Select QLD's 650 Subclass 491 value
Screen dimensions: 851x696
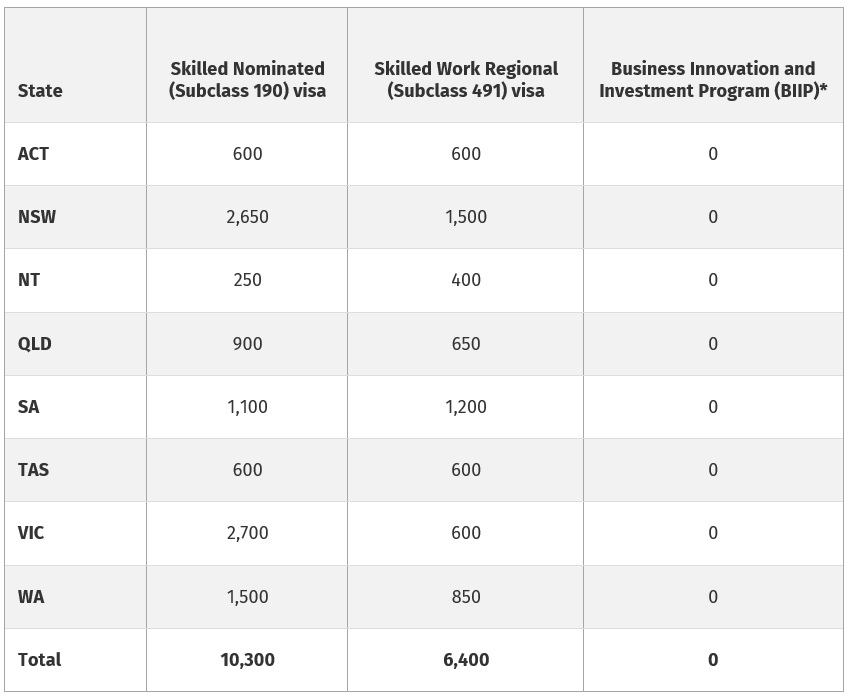coord(466,344)
